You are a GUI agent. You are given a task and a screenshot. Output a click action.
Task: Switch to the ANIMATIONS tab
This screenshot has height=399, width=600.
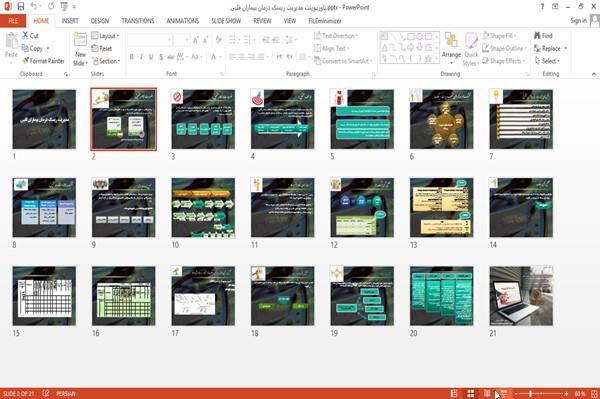[183, 21]
